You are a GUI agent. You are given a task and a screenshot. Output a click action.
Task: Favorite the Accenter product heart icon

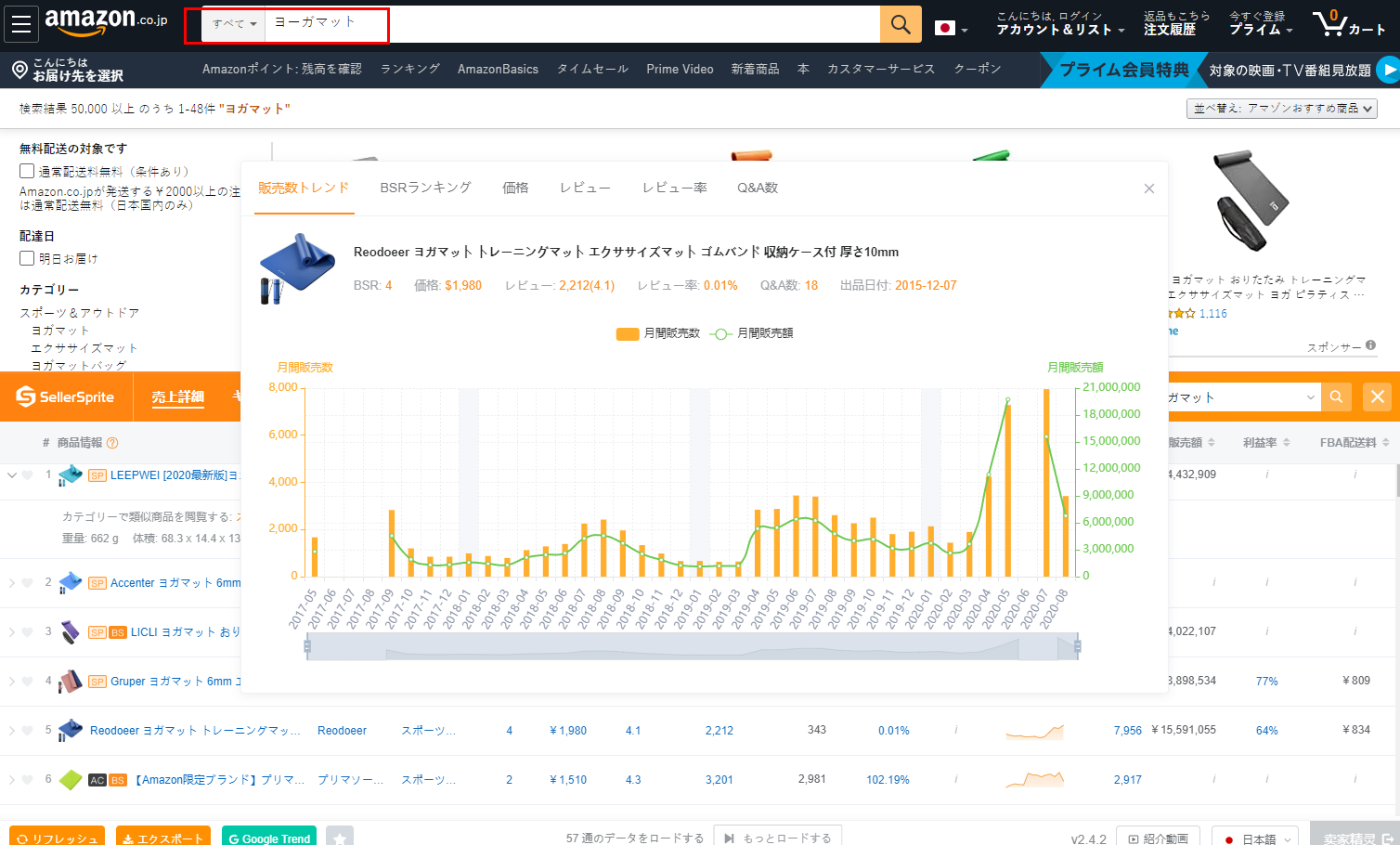(x=27, y=583)
